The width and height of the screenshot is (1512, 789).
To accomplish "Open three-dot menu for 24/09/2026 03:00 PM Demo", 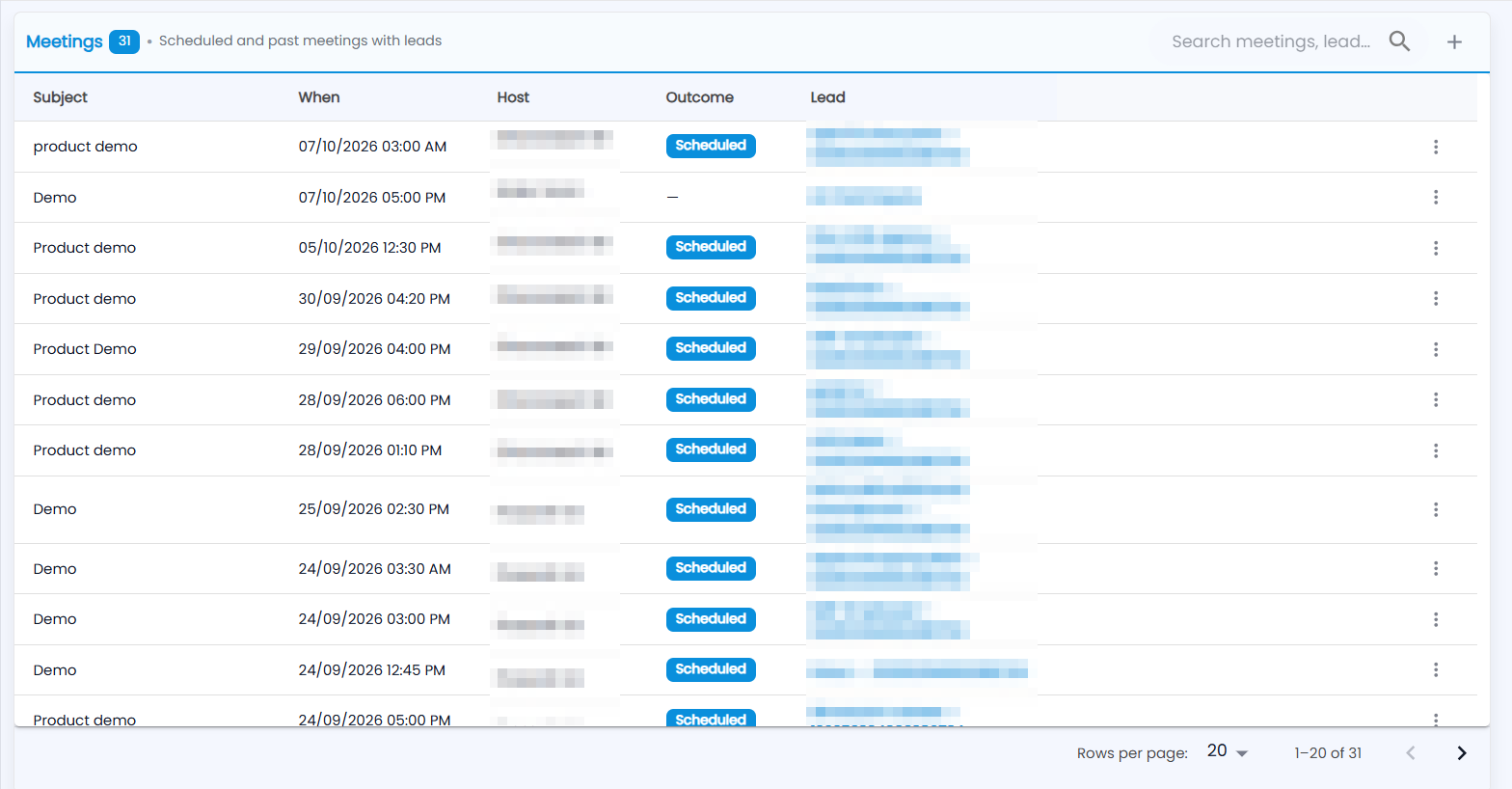I will tap(1436, 619).
